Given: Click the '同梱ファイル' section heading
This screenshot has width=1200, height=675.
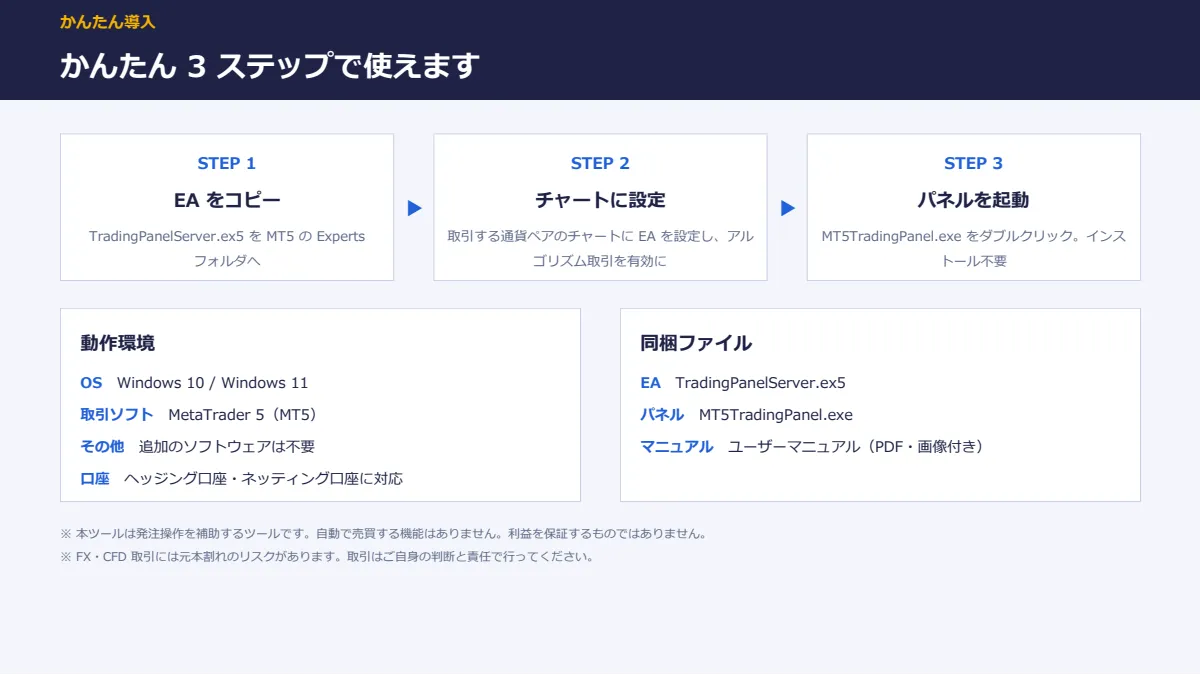Looking at the screenshot, I should [696, 343].
